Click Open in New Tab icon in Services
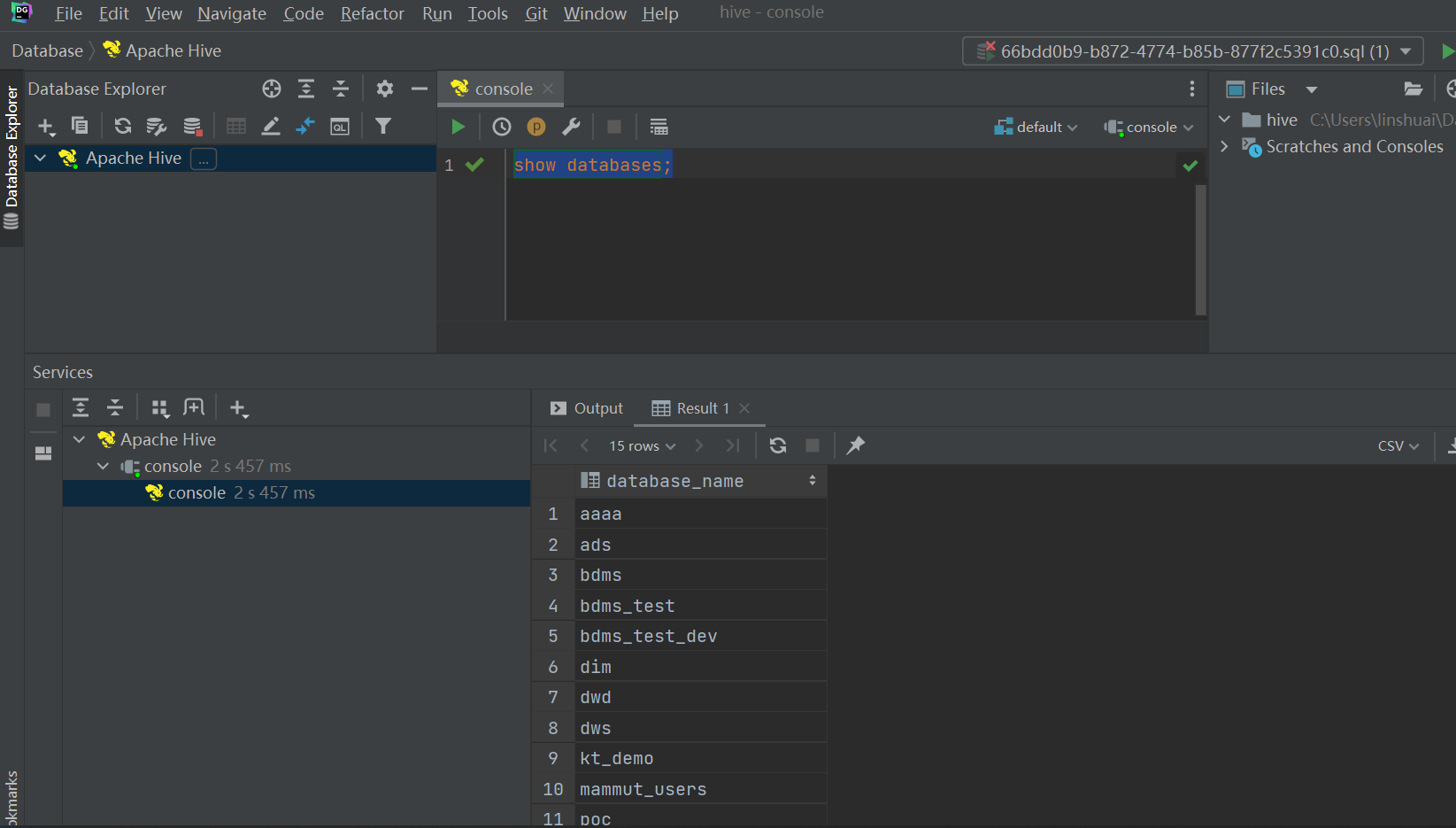1456x828 pixels. point(194,407)
